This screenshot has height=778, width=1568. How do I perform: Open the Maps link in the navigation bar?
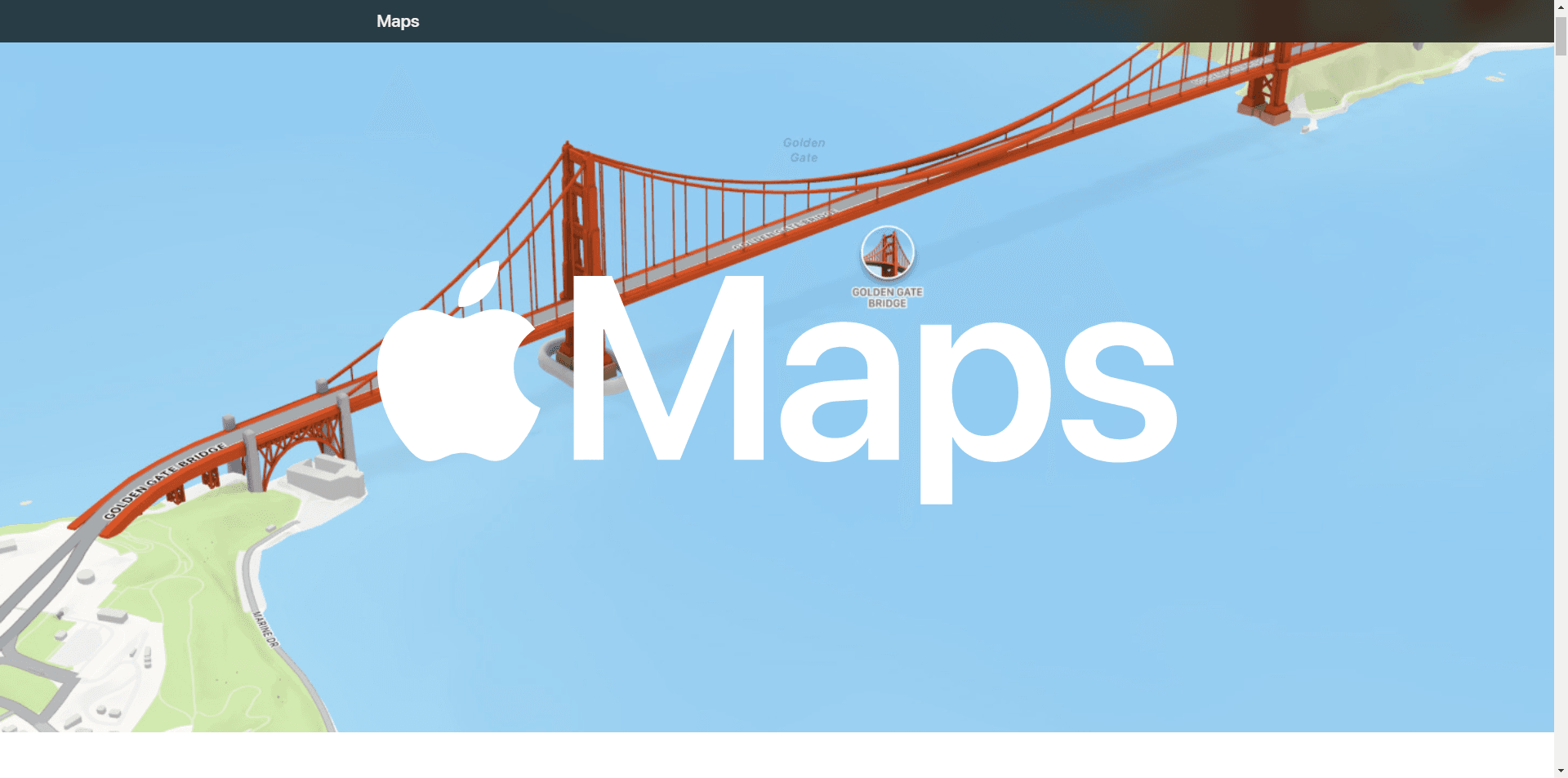[x=398, y=21]
